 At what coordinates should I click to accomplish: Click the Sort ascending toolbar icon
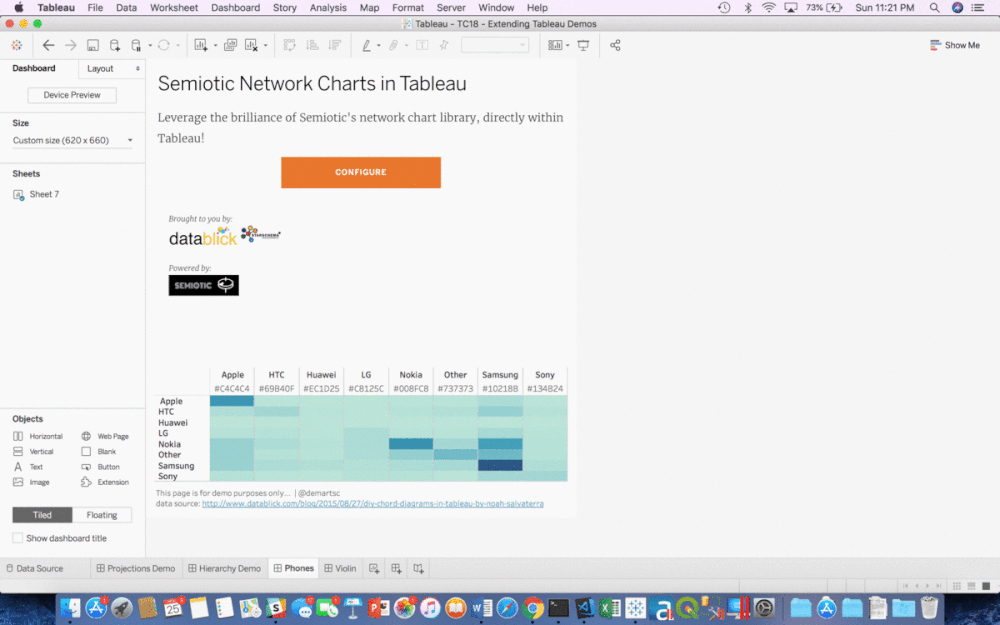(312, 45)
